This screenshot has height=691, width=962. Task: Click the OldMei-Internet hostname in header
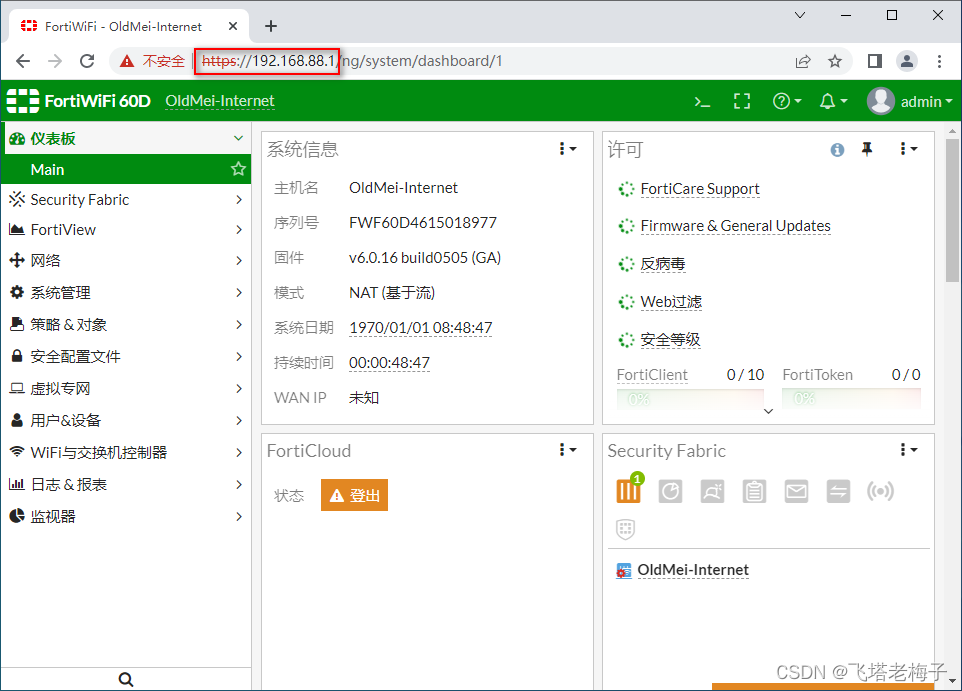click(x=220, y=101)
